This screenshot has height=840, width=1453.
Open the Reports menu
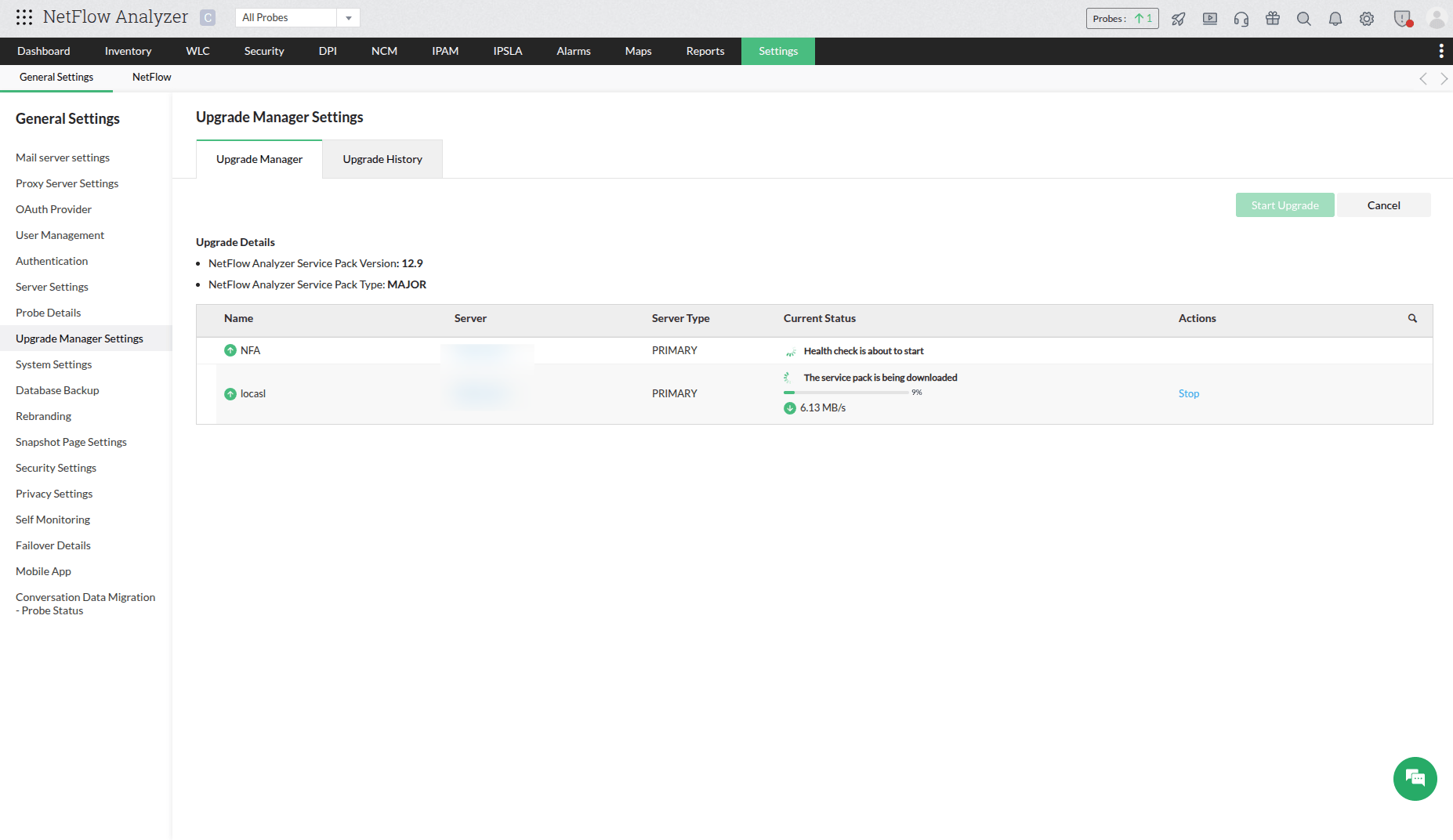point(705,51)
